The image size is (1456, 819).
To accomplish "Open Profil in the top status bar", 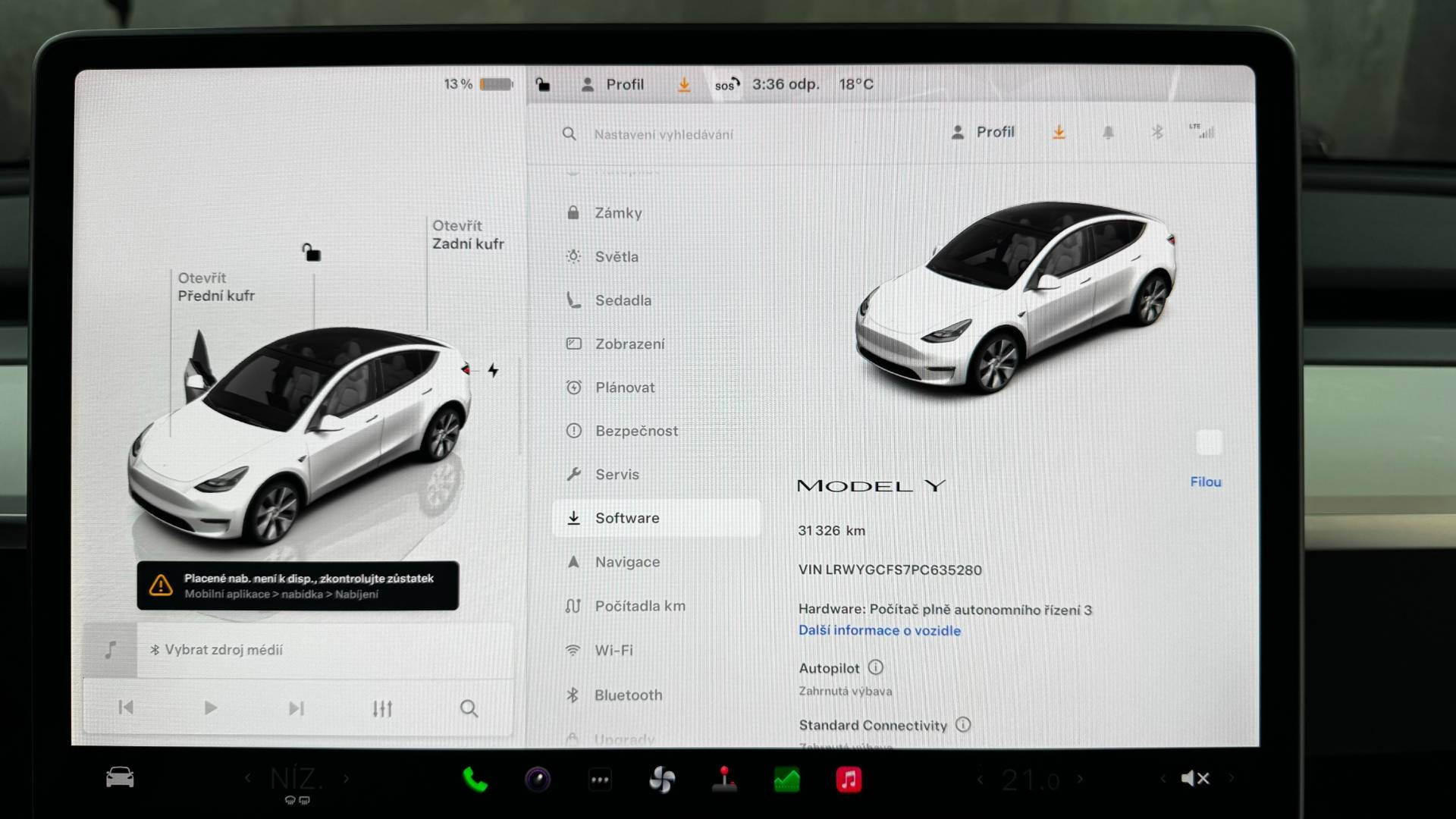I will (x=613, y=84).
